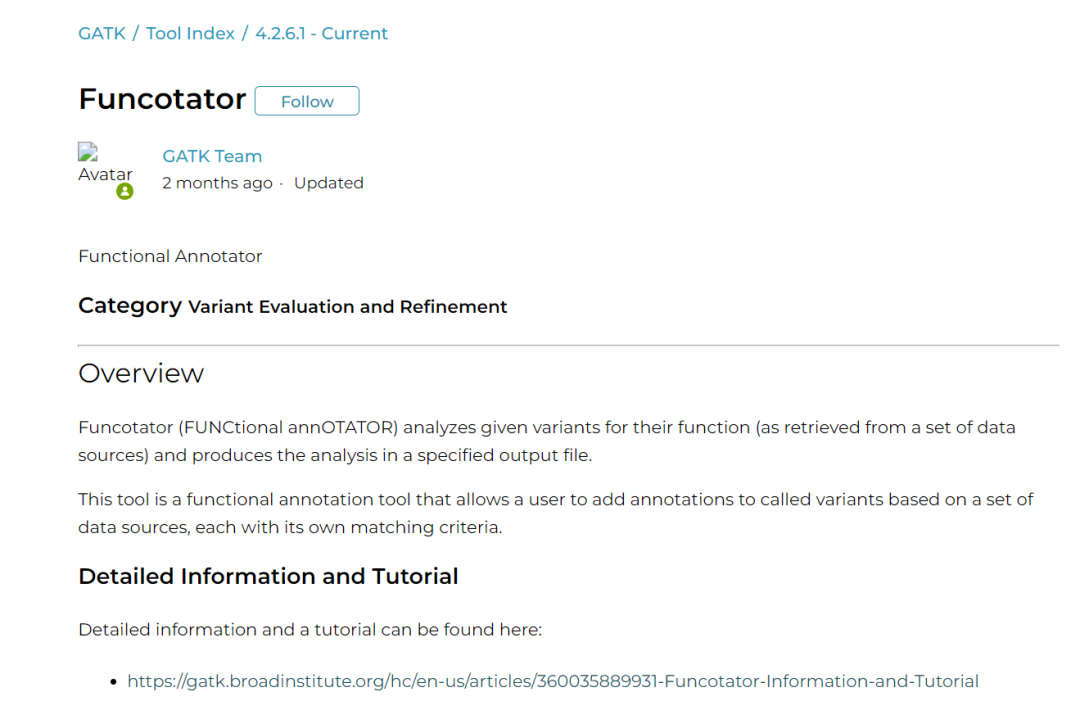Select 'Variant Evaluation and Refinement' category text
1080x701 pixels.
pyautogui.click(x=347, y=307)
